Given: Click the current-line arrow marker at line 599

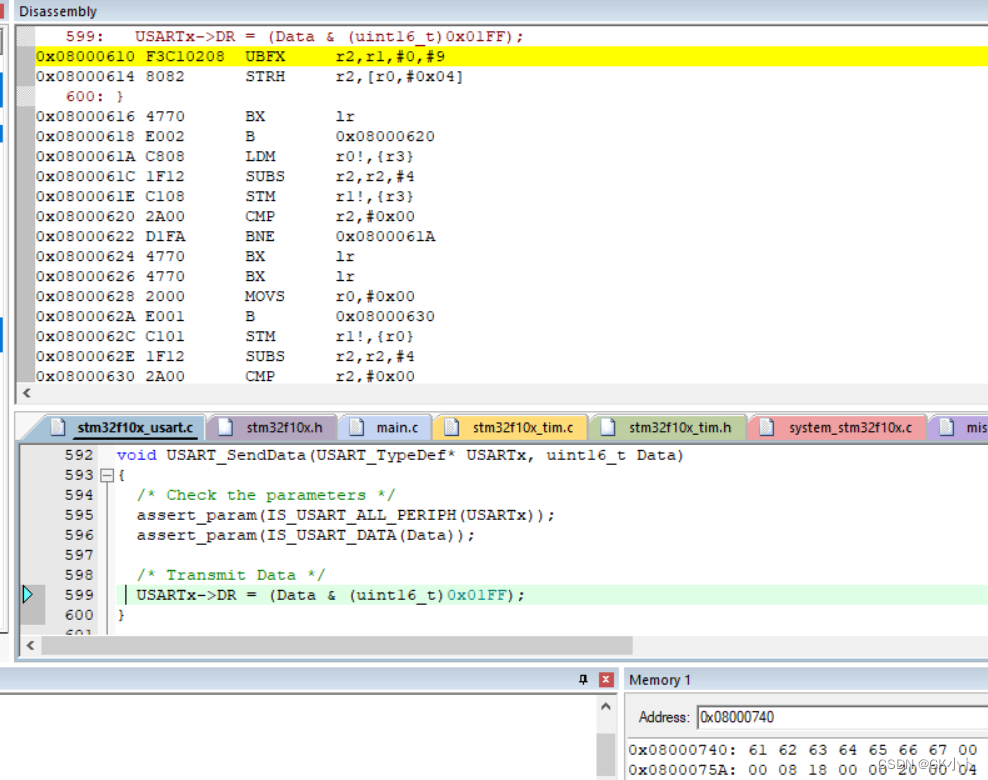Looking at the screenshot, I should [x=27, y=594].
